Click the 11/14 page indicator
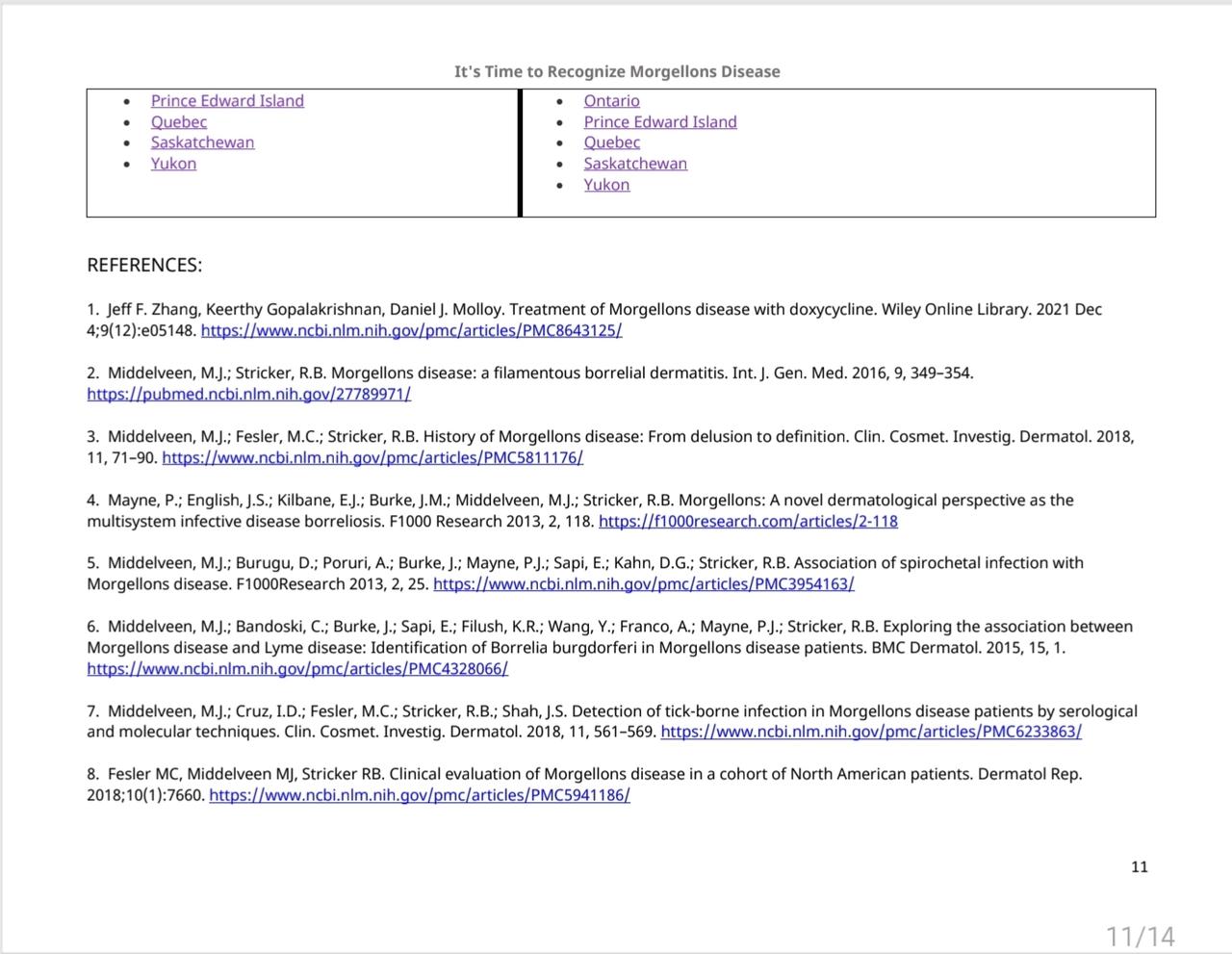 pos(1141,936)
